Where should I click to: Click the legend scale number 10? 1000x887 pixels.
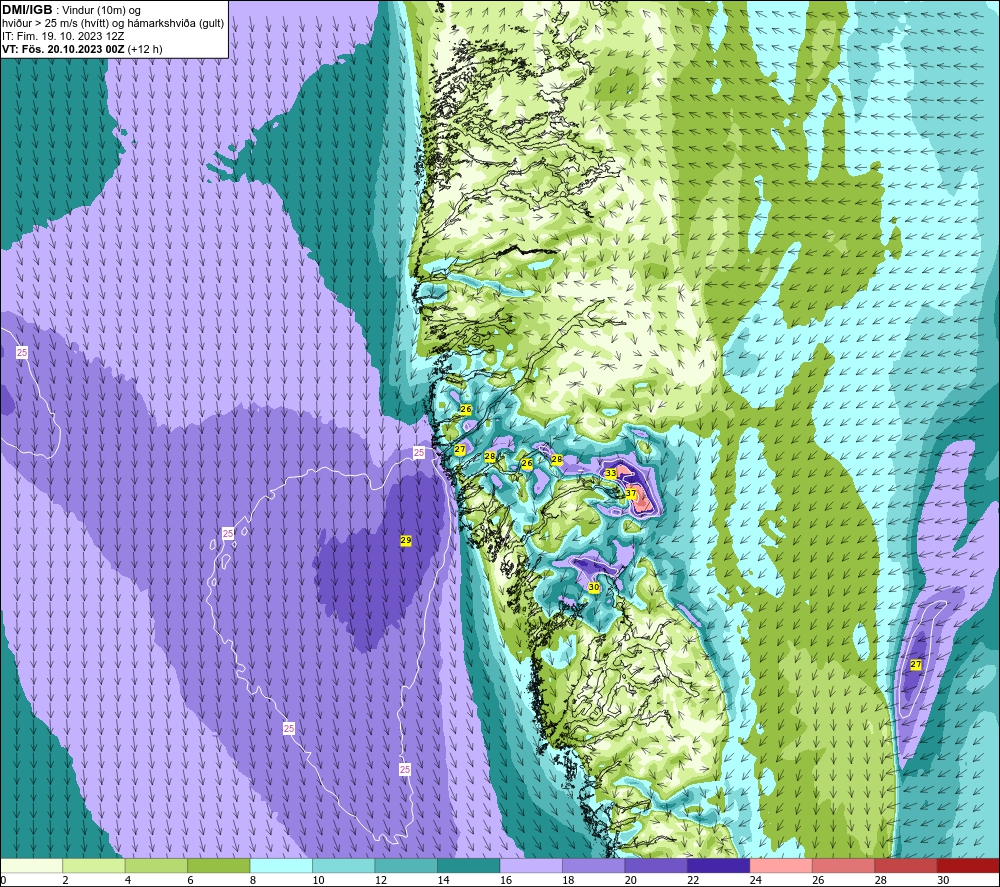[x=318, y=880]
